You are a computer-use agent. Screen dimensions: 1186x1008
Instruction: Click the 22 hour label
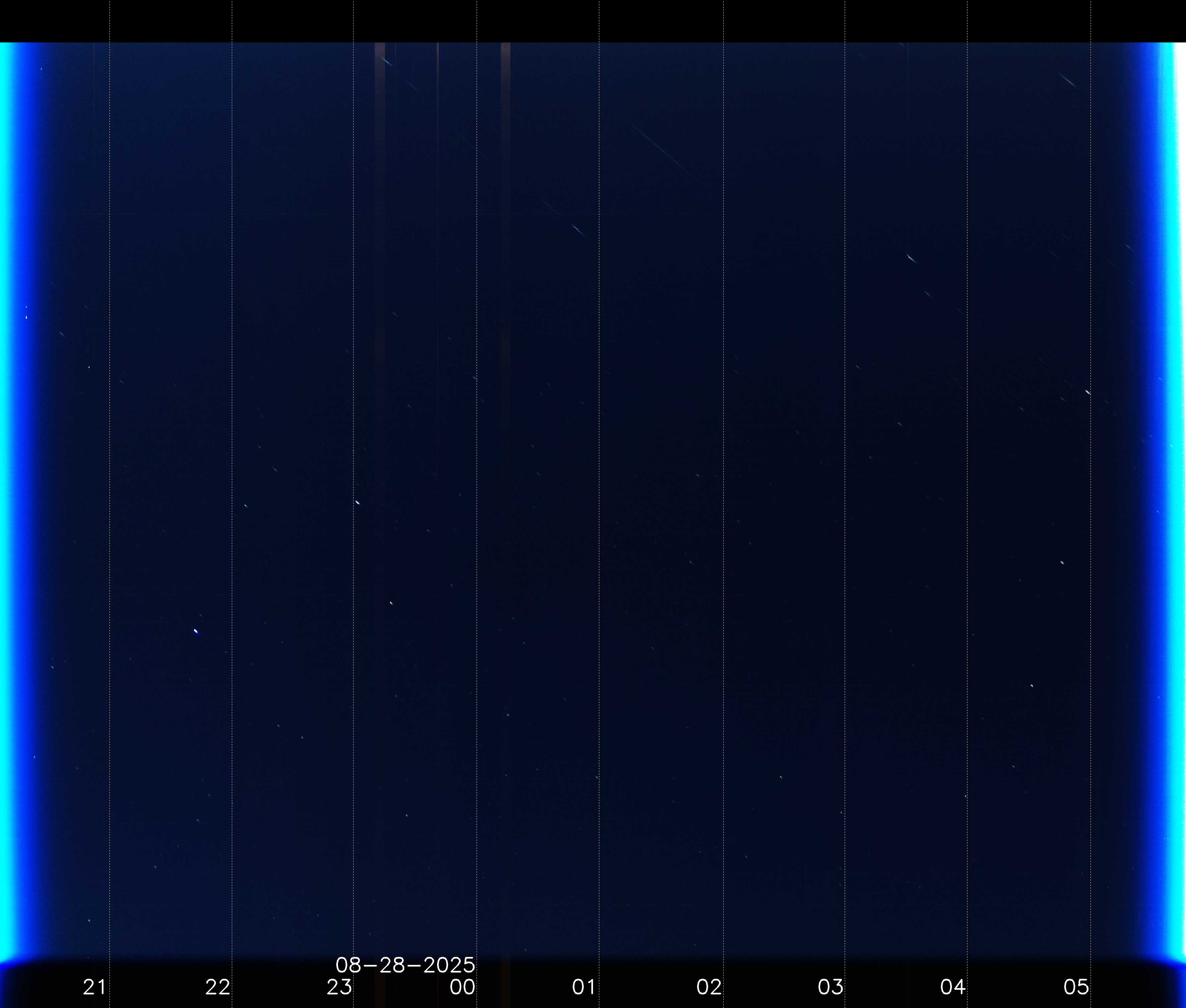(x=217, y=987)
